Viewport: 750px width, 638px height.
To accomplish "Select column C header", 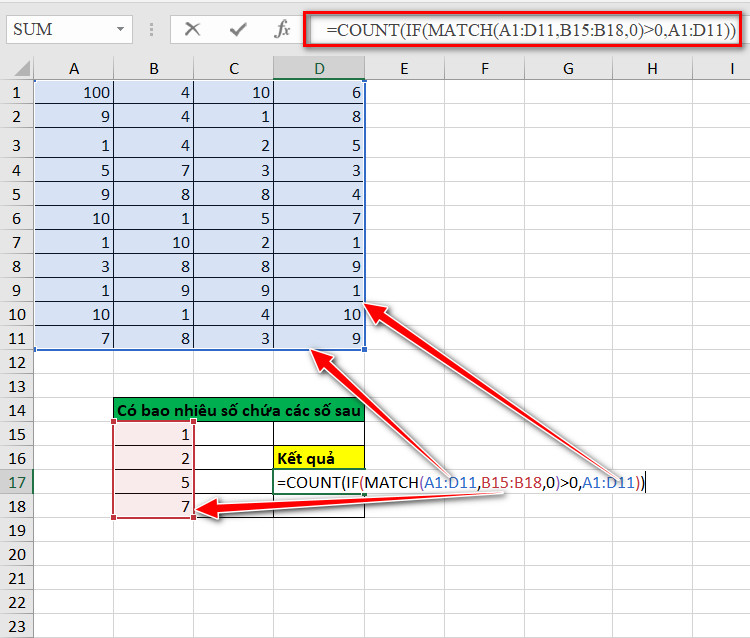I will point(233,68).
